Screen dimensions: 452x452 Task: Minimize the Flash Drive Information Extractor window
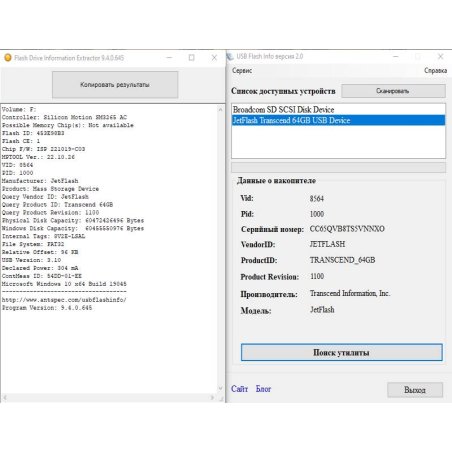[169, 58]
